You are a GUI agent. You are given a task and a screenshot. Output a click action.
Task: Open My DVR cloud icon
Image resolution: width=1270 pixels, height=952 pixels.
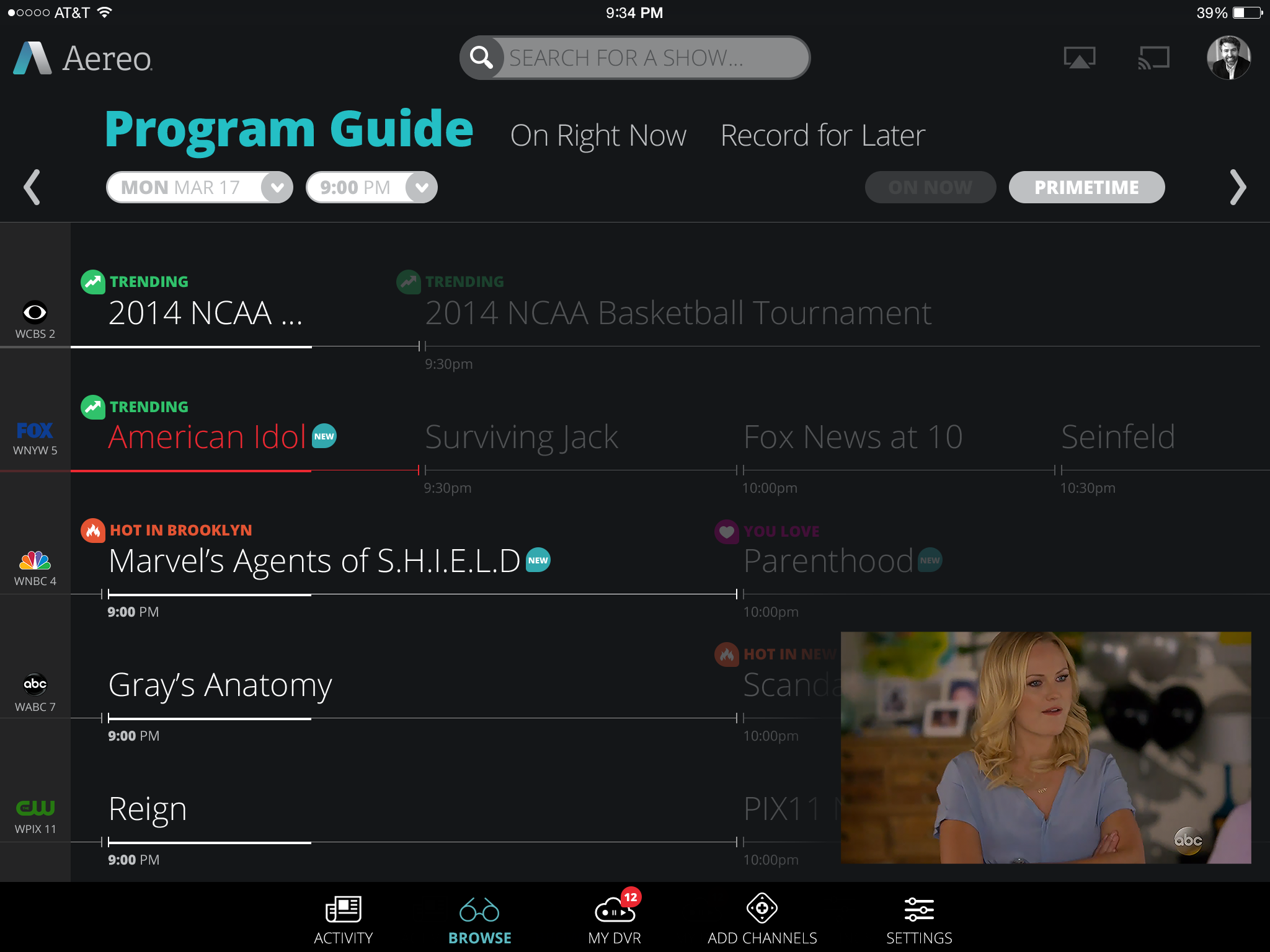pyautogui.click(x=614, y=909)
